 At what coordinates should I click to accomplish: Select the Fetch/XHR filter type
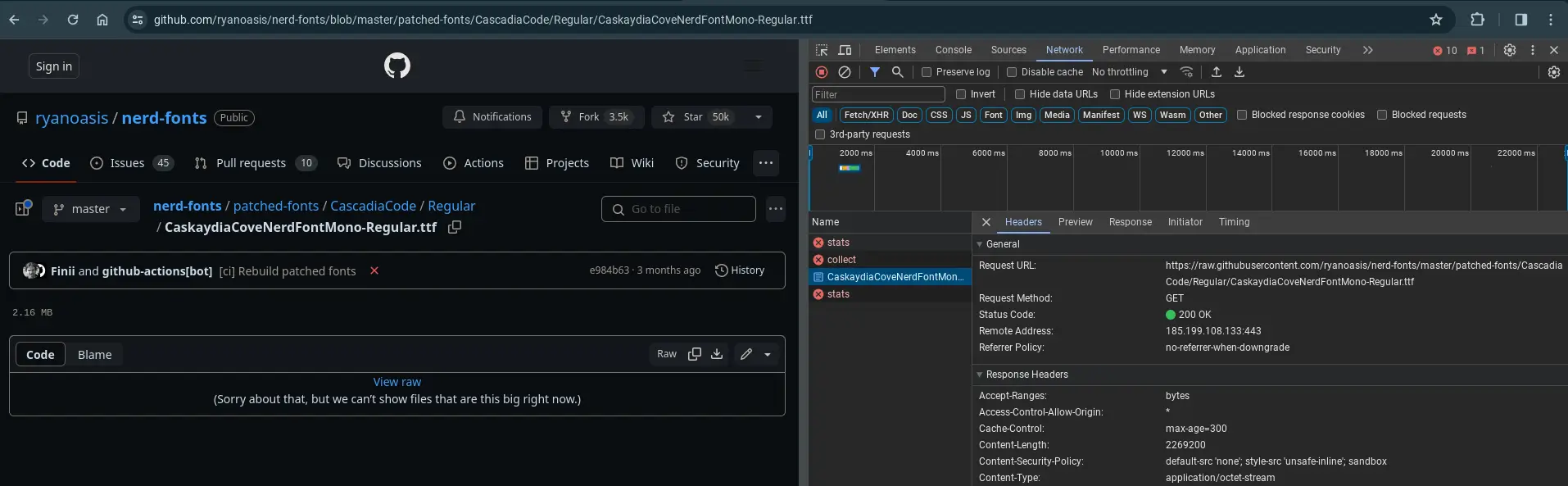click(x=866, y=115)
